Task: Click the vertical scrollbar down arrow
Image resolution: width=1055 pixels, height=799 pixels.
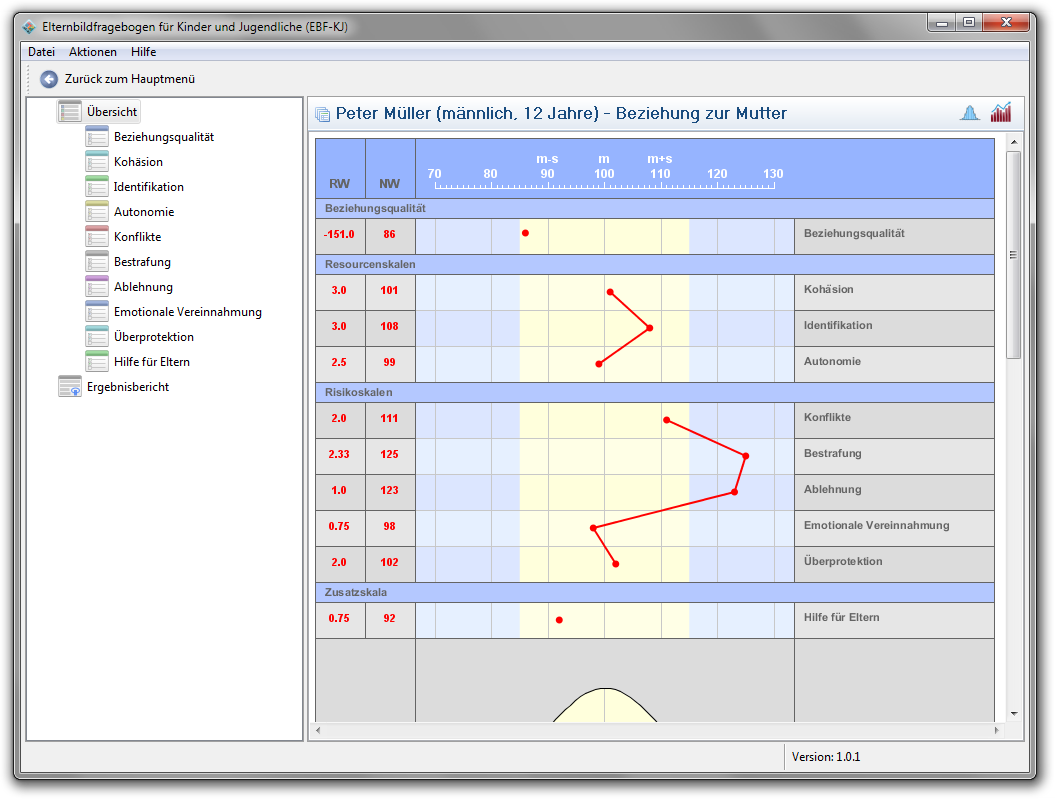Action: tap(1014, 714)
